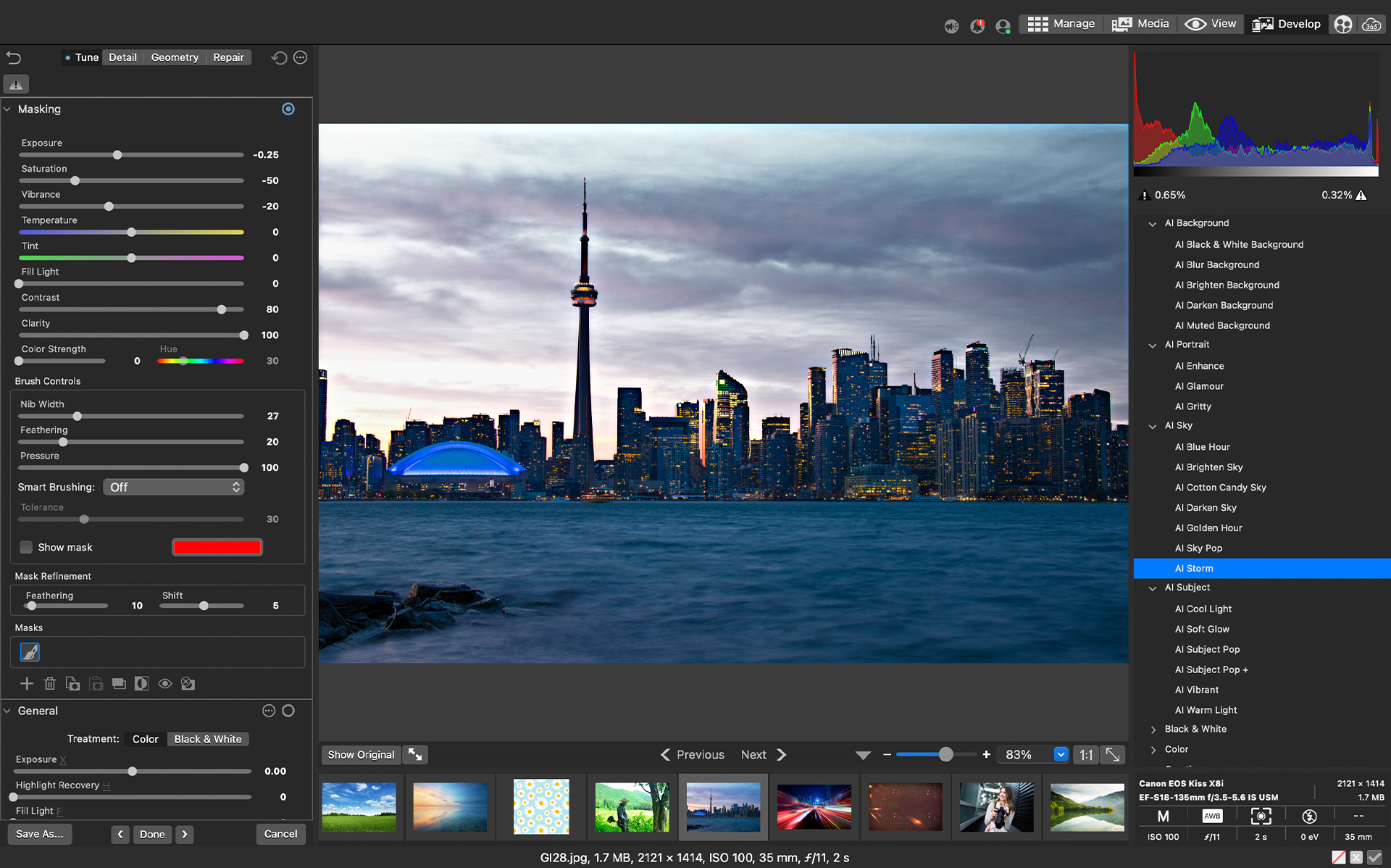Open Develop mode in top bar
This screenshot has width=1391, height=868.
1287,24
